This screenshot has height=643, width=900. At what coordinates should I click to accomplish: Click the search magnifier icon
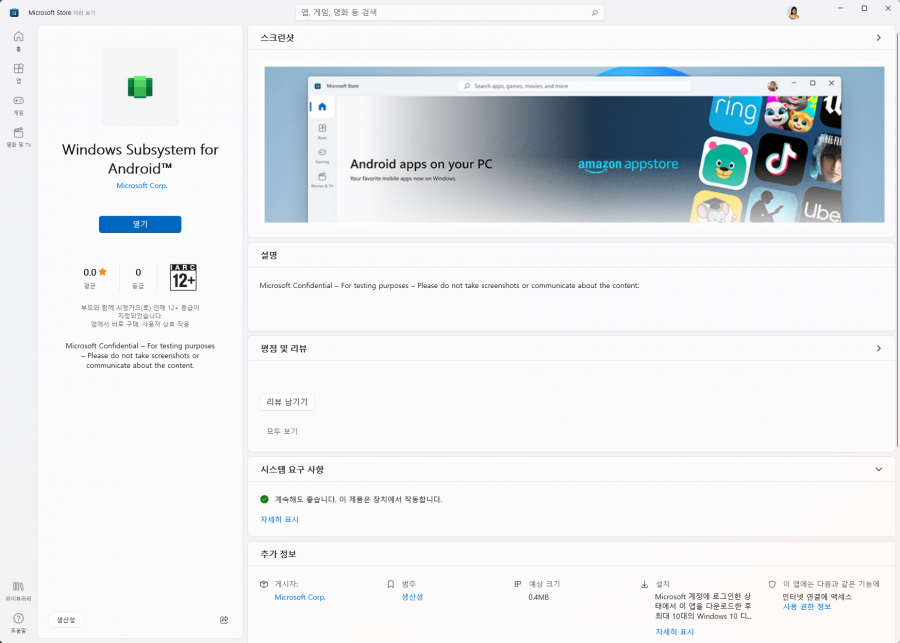point(595,13)
